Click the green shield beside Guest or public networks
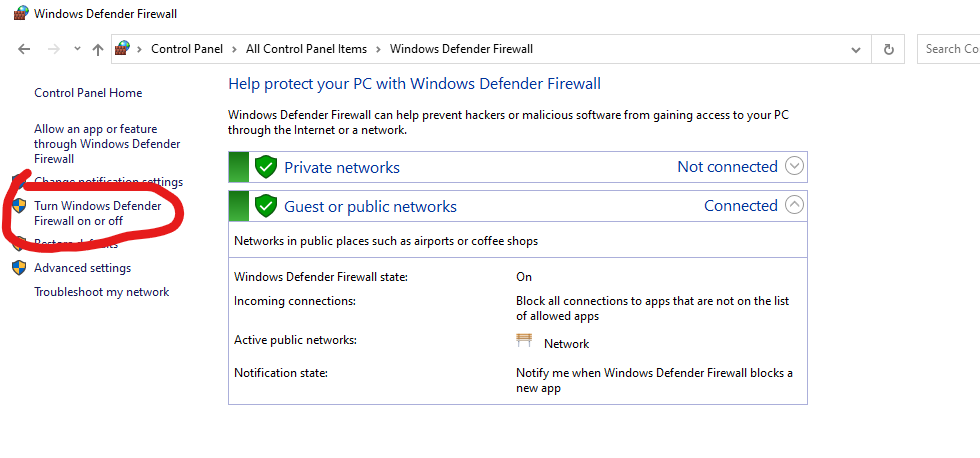Image resolution: width=980 pixels, height=458 pixels. pos(265,206)
